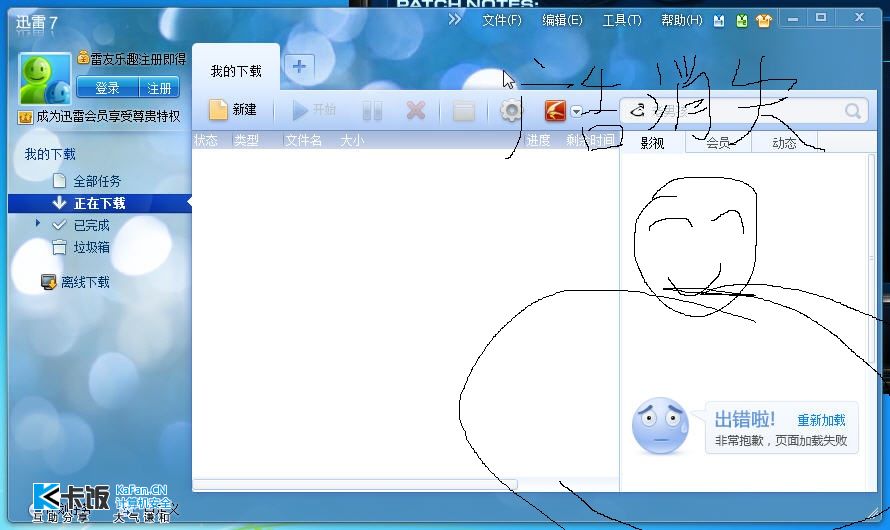Click the 出错啦! error heading
Screen dimensions: 890x530
(x=745, y=419)
